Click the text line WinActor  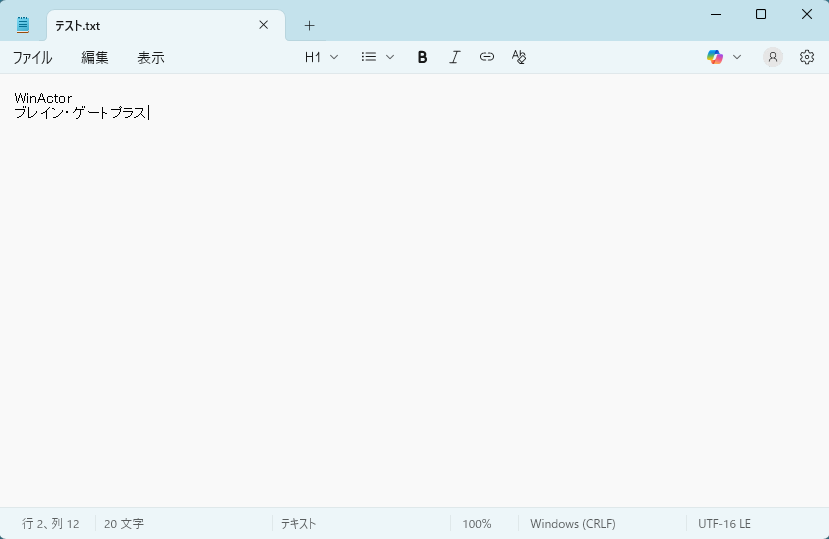click(43, 98)
